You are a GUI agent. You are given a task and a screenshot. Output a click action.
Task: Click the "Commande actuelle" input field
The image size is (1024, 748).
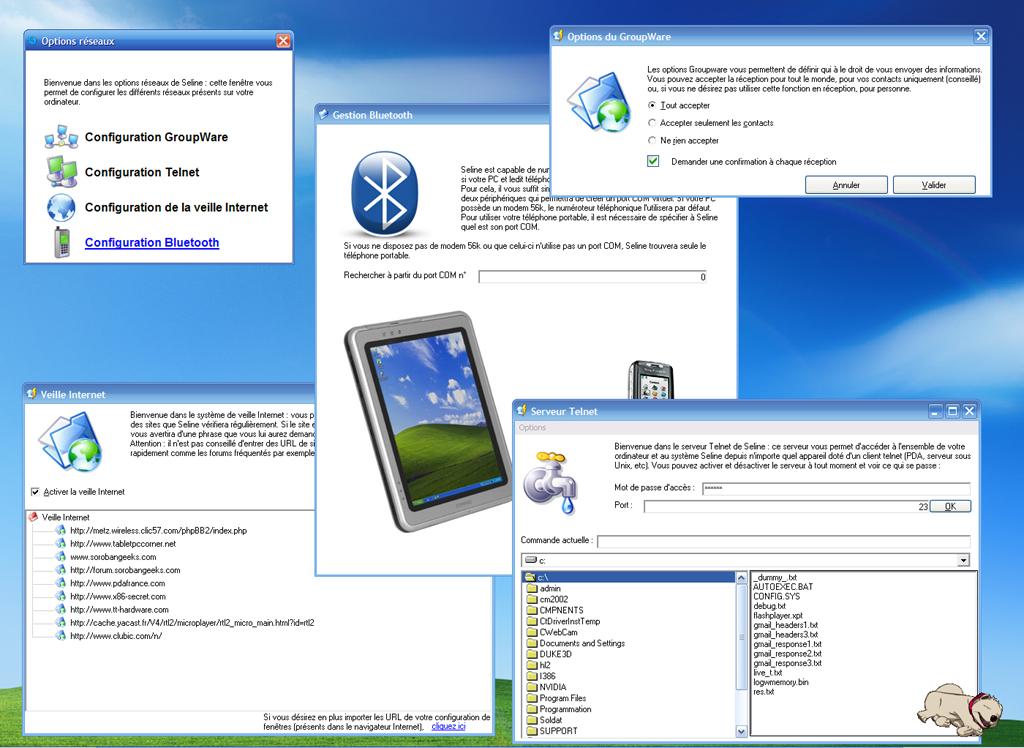click(784, 542)
